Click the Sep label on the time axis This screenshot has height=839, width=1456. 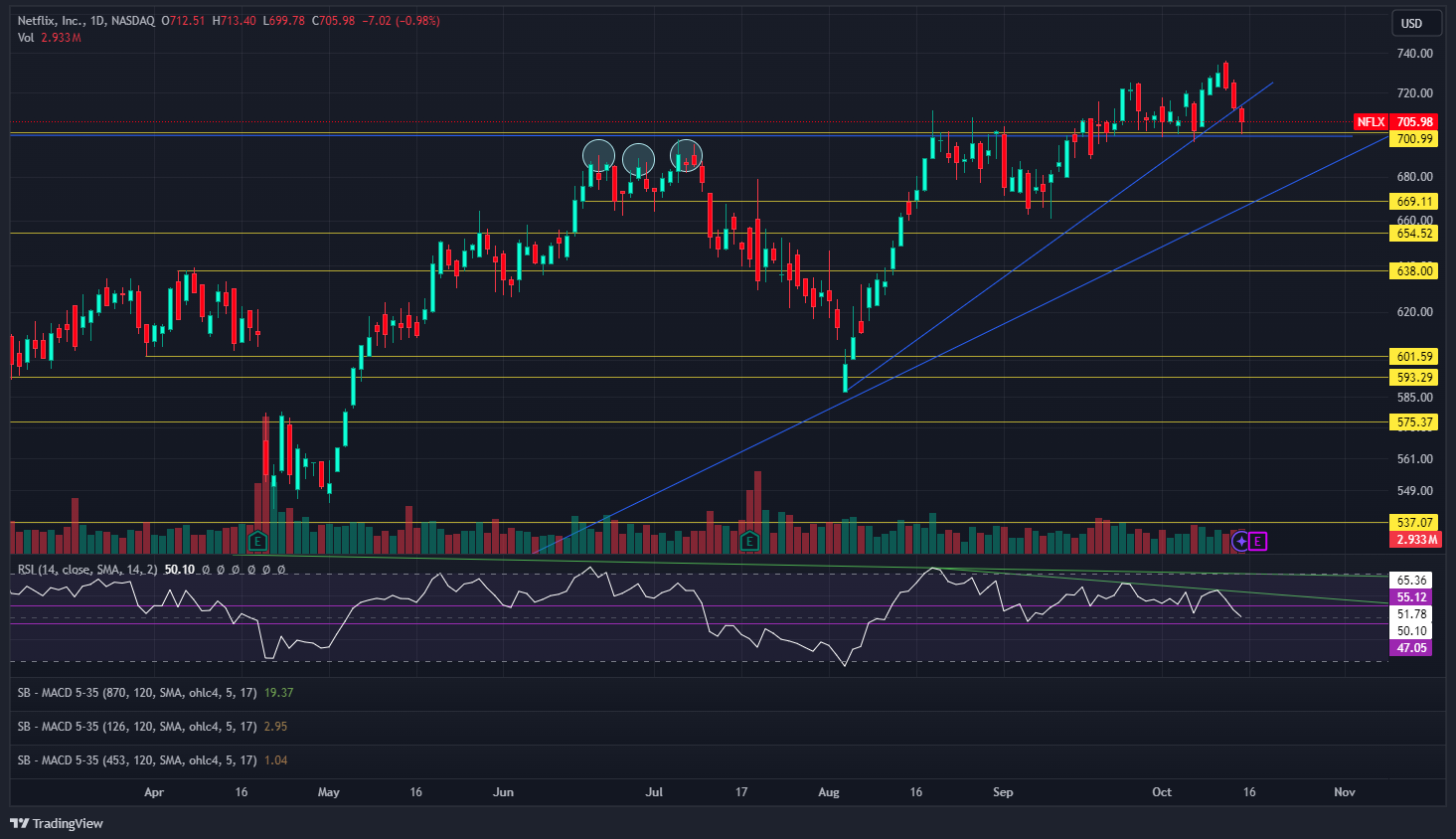pos(1003,792)
